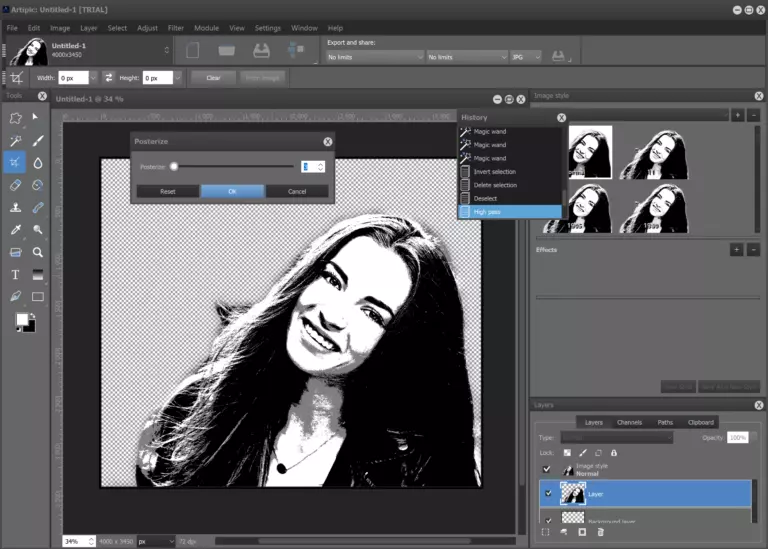Viewport: 768px width, 549px height.
Task: Switch to the Channels tab
Action: tap(629, 422)
